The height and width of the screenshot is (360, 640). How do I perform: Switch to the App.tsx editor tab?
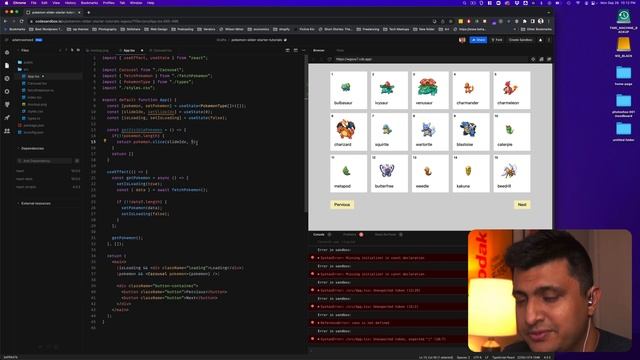click(129, 50)
